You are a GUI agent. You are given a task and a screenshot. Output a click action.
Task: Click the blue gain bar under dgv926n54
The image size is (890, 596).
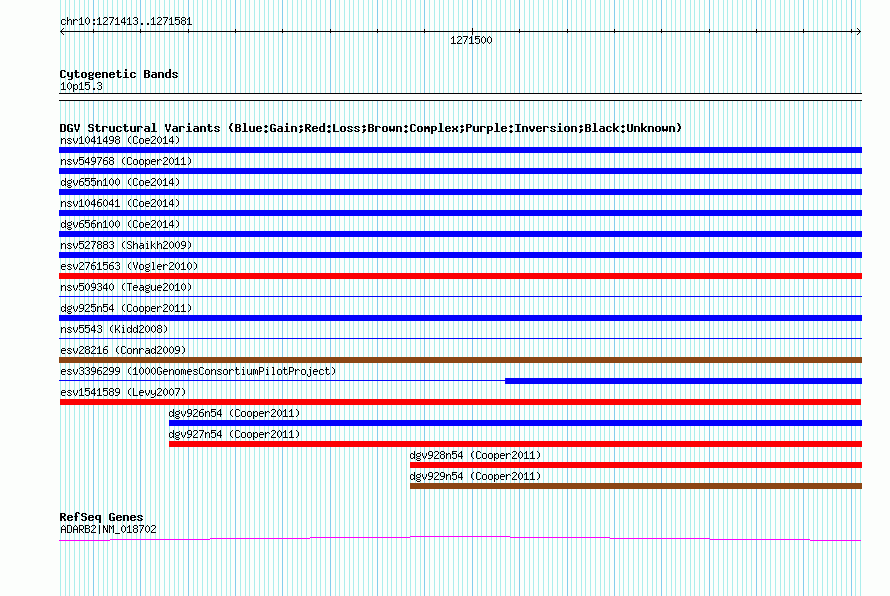515,423
